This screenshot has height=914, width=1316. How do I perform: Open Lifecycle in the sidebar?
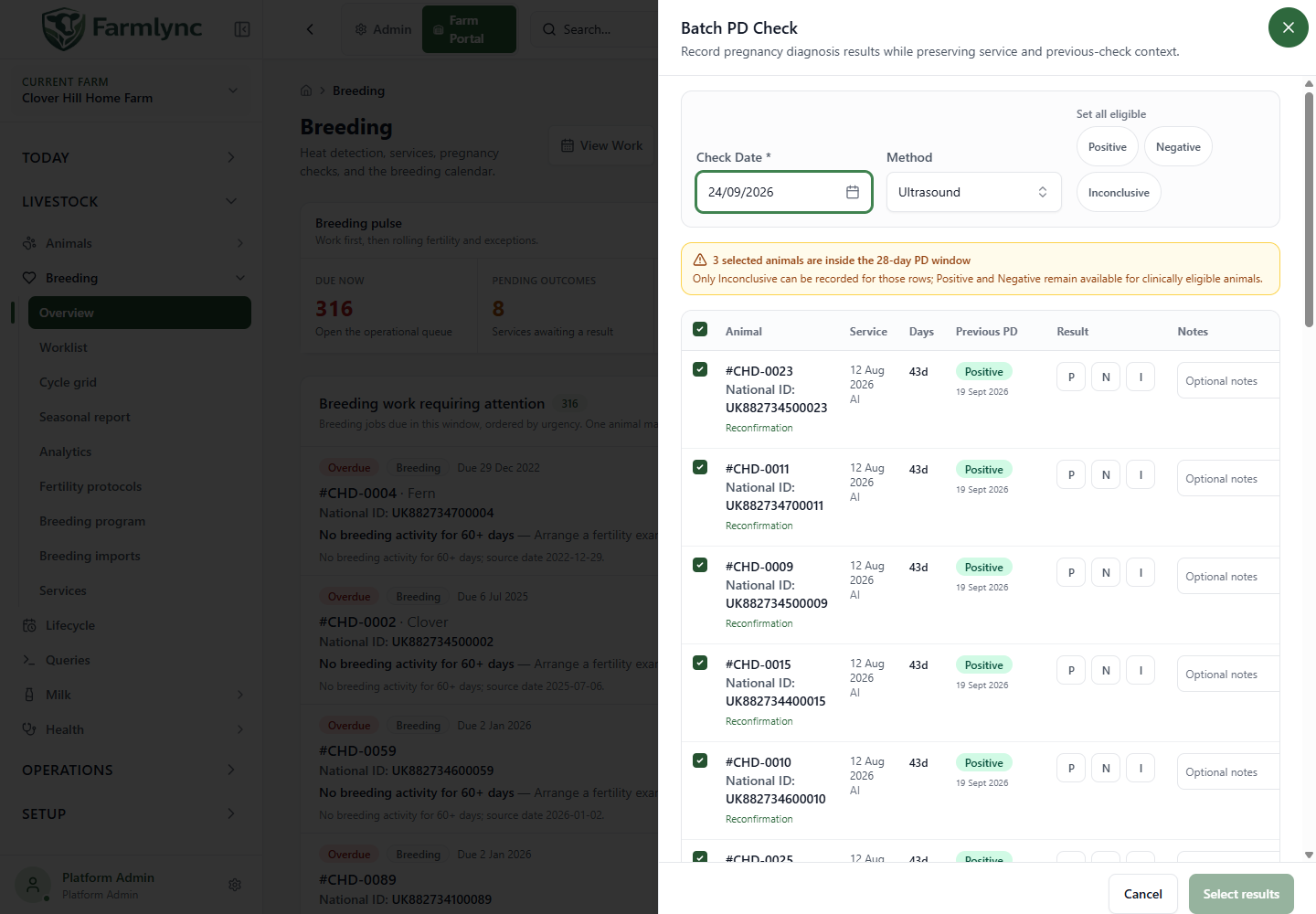70,625
